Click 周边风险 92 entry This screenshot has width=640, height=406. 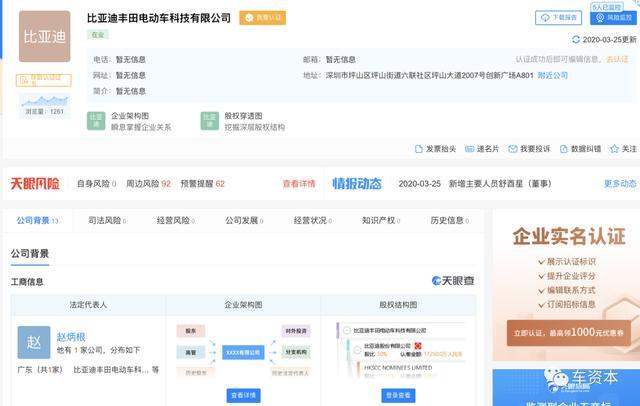(x=148, y=184)
